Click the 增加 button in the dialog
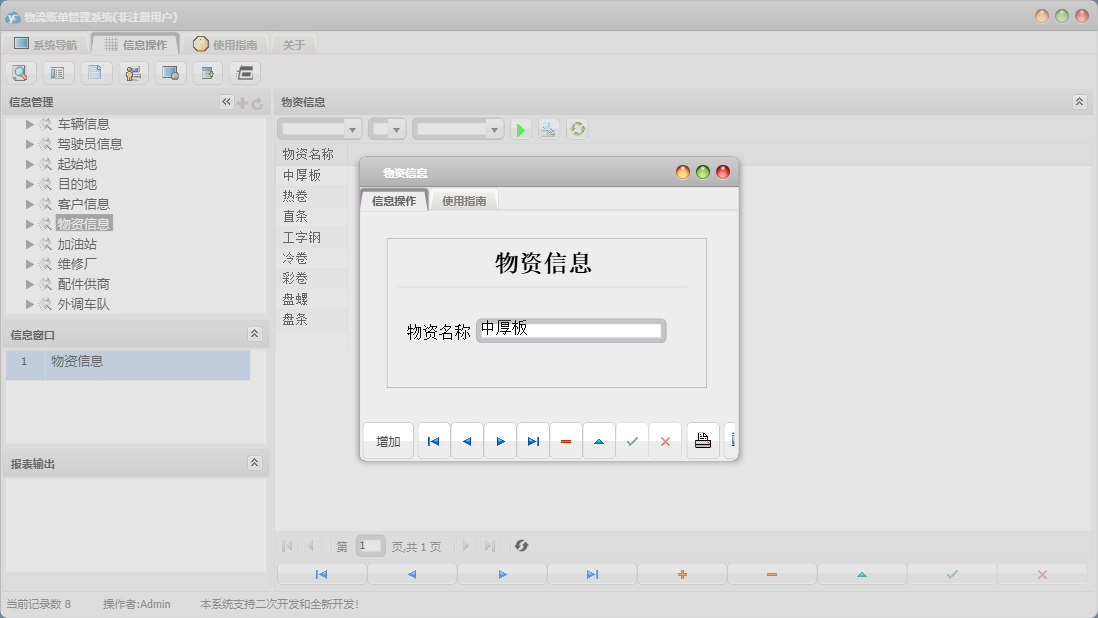The width and height of the screenshot is (1098, 618). (388, 440)
